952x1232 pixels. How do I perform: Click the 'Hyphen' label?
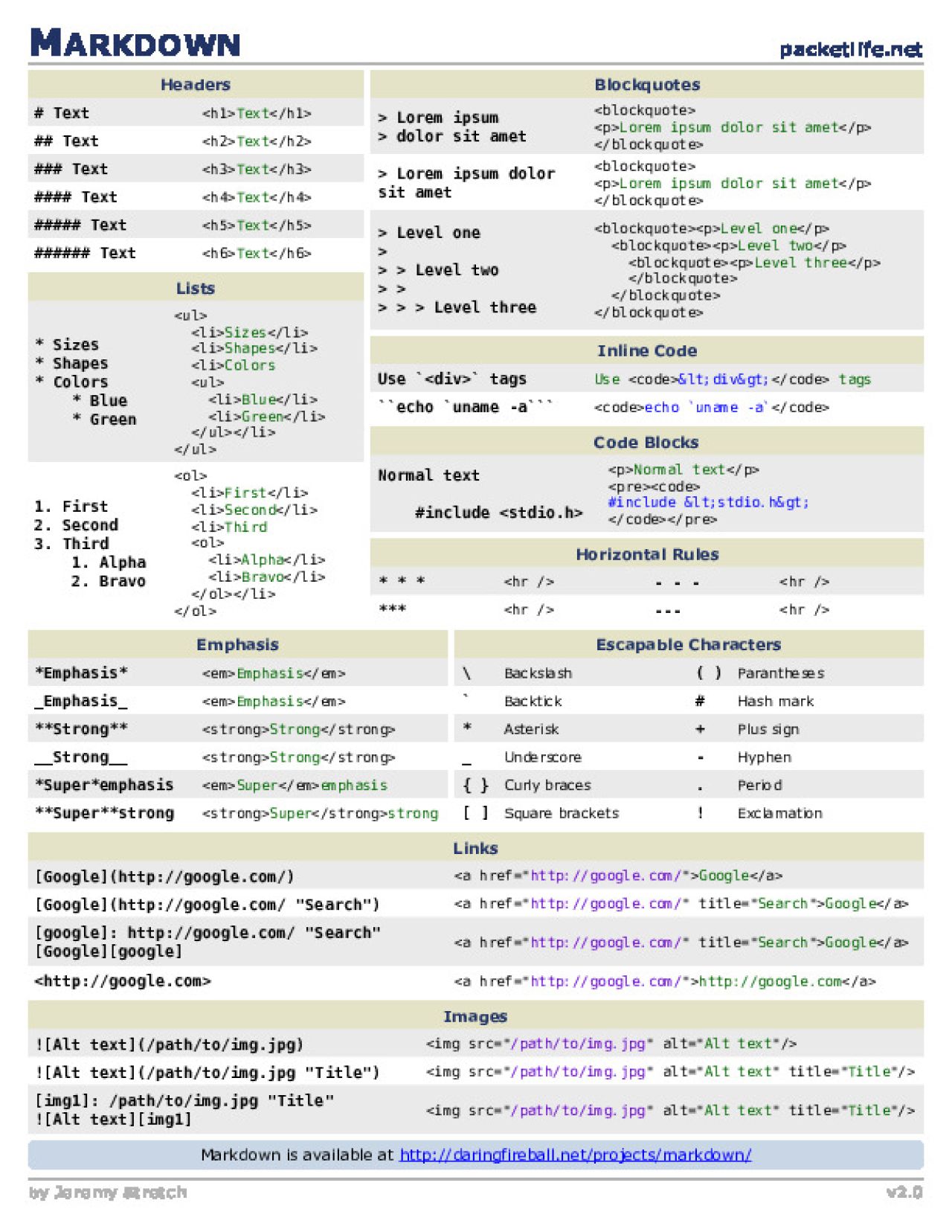click(x=765, y=757)
